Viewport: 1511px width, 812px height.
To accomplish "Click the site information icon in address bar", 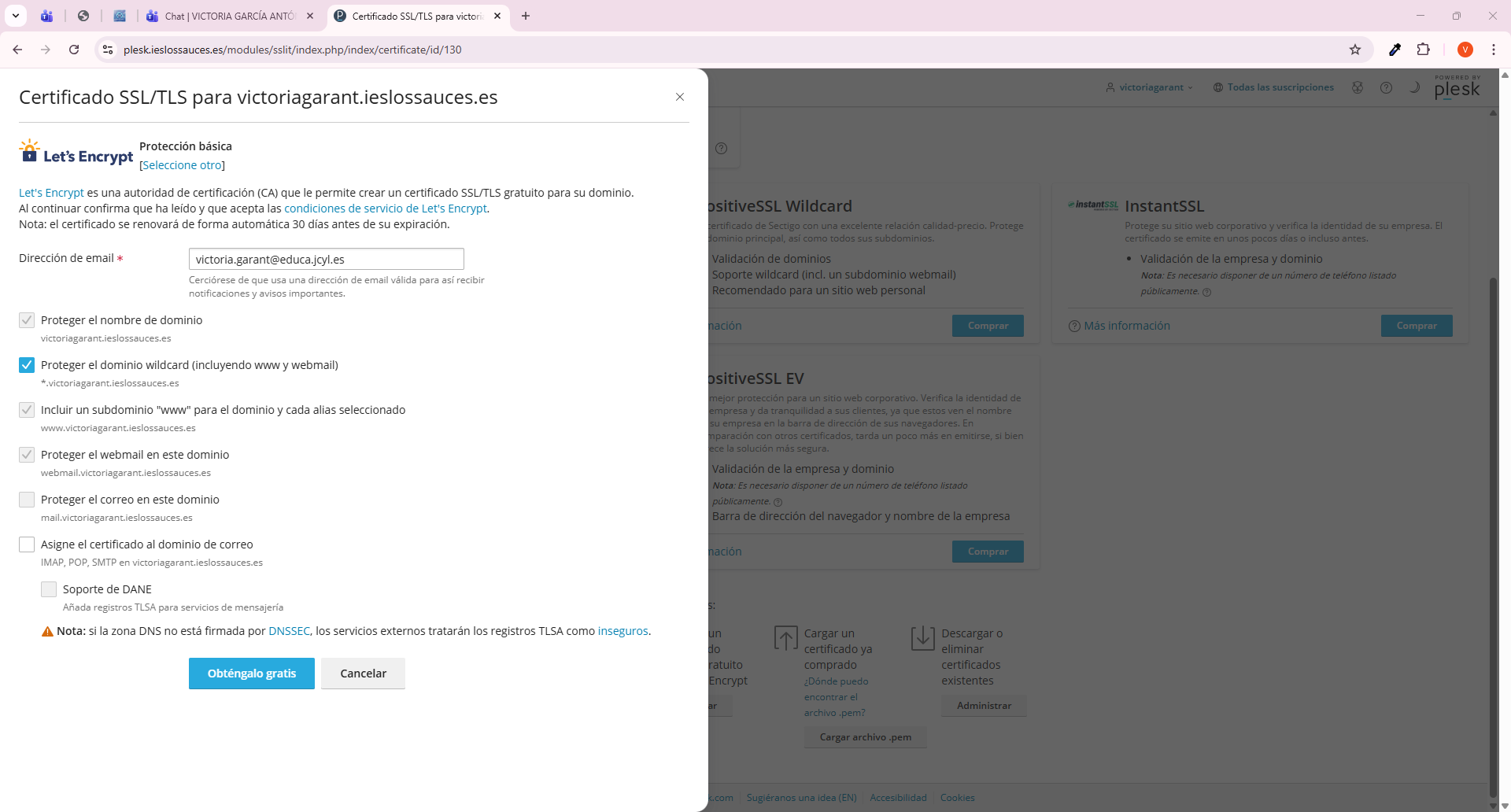I will click(x=108, y=50).
